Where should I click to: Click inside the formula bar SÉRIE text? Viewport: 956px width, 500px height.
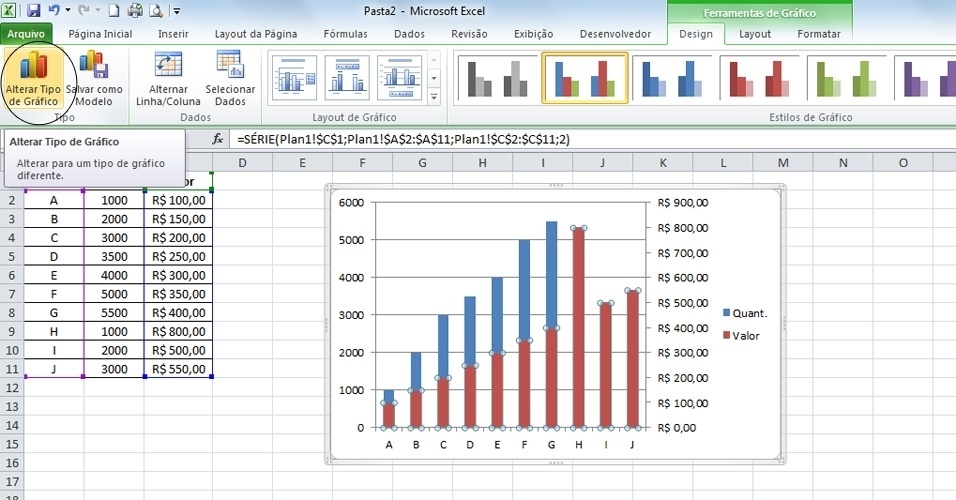[400, 139]
